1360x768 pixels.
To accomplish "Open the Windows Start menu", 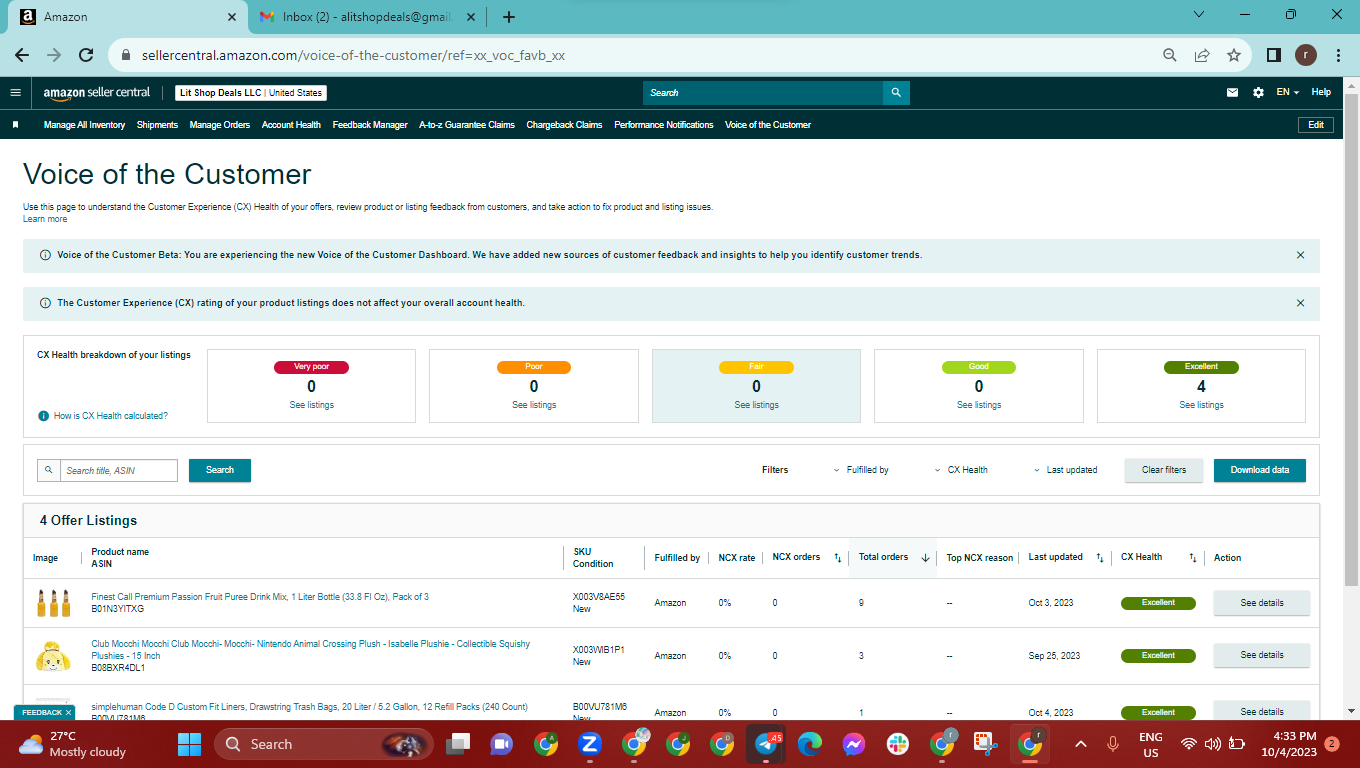I will (189, 744).
